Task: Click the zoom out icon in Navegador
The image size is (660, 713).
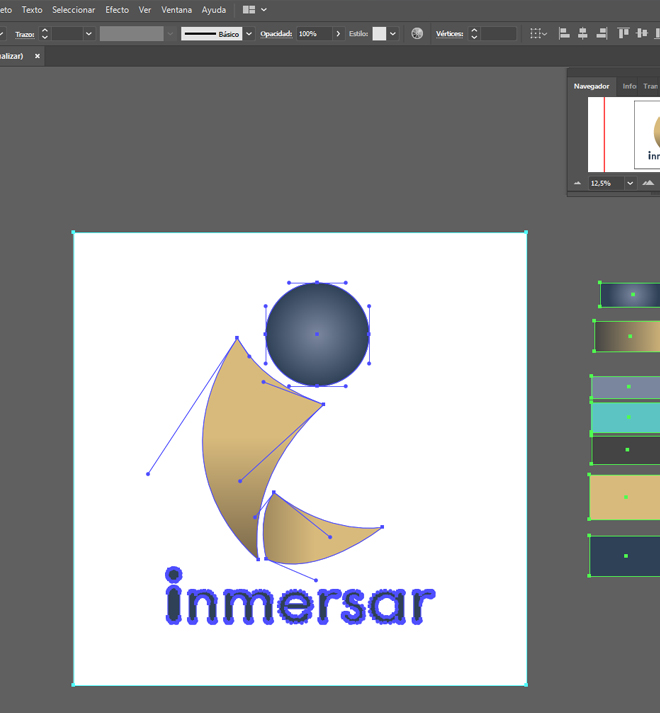Action: coord(577,183)
